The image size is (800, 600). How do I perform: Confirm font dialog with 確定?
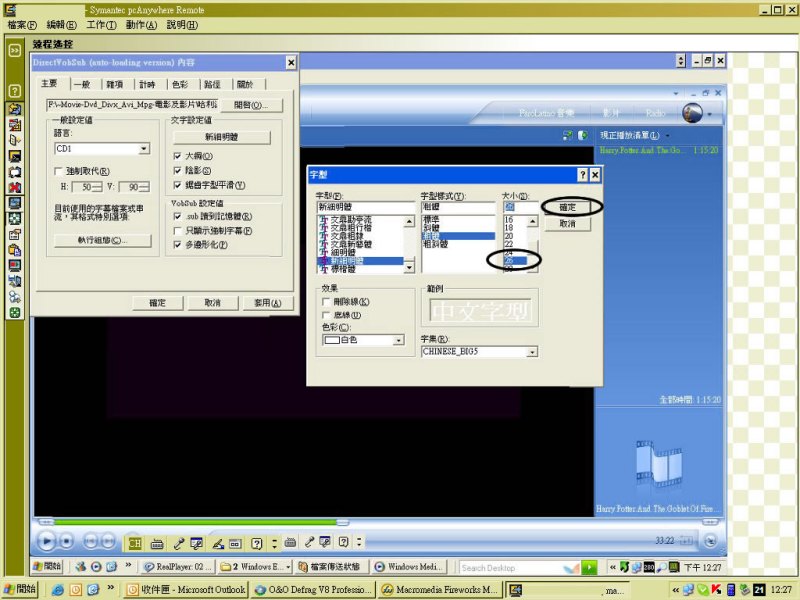point(567,207)
